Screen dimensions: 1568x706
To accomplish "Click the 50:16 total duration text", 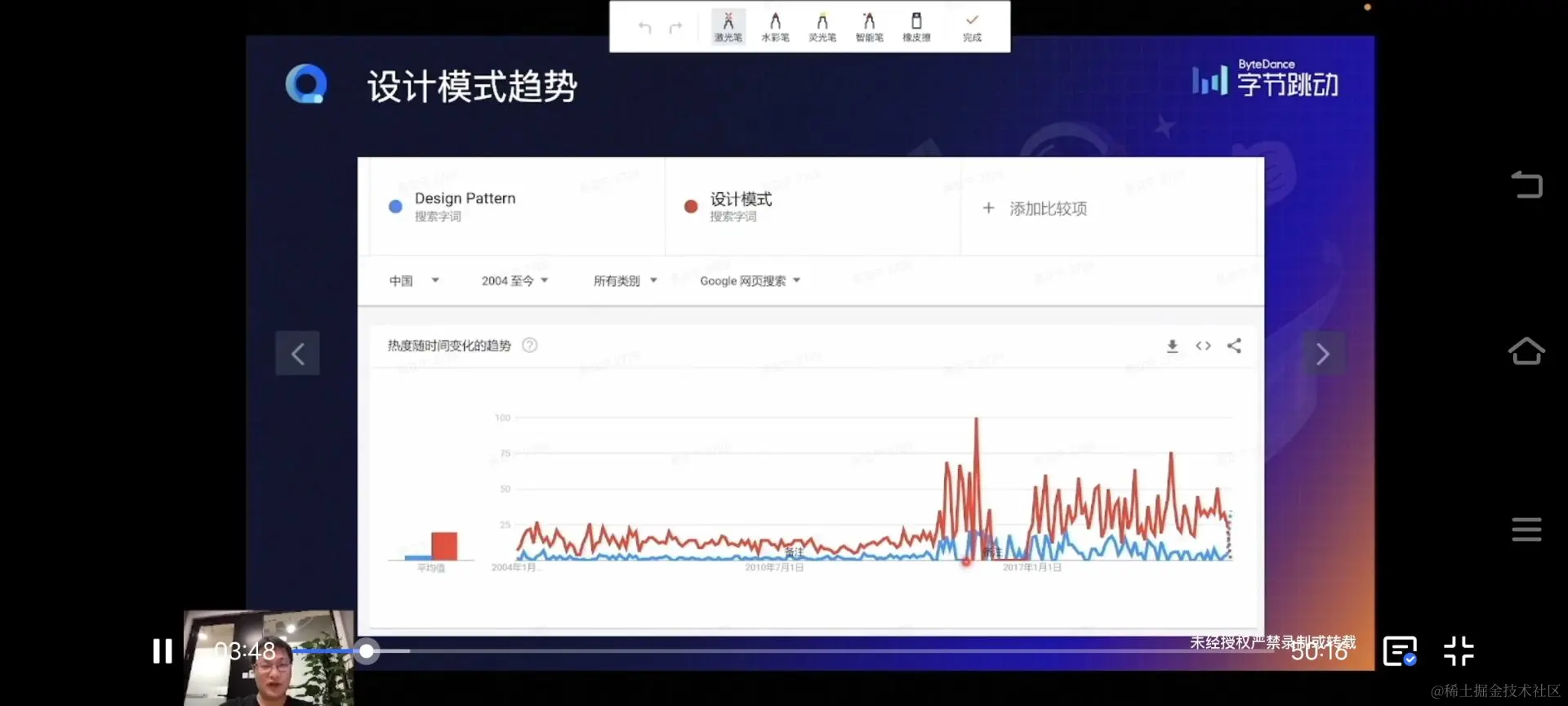I will 1319,651.
